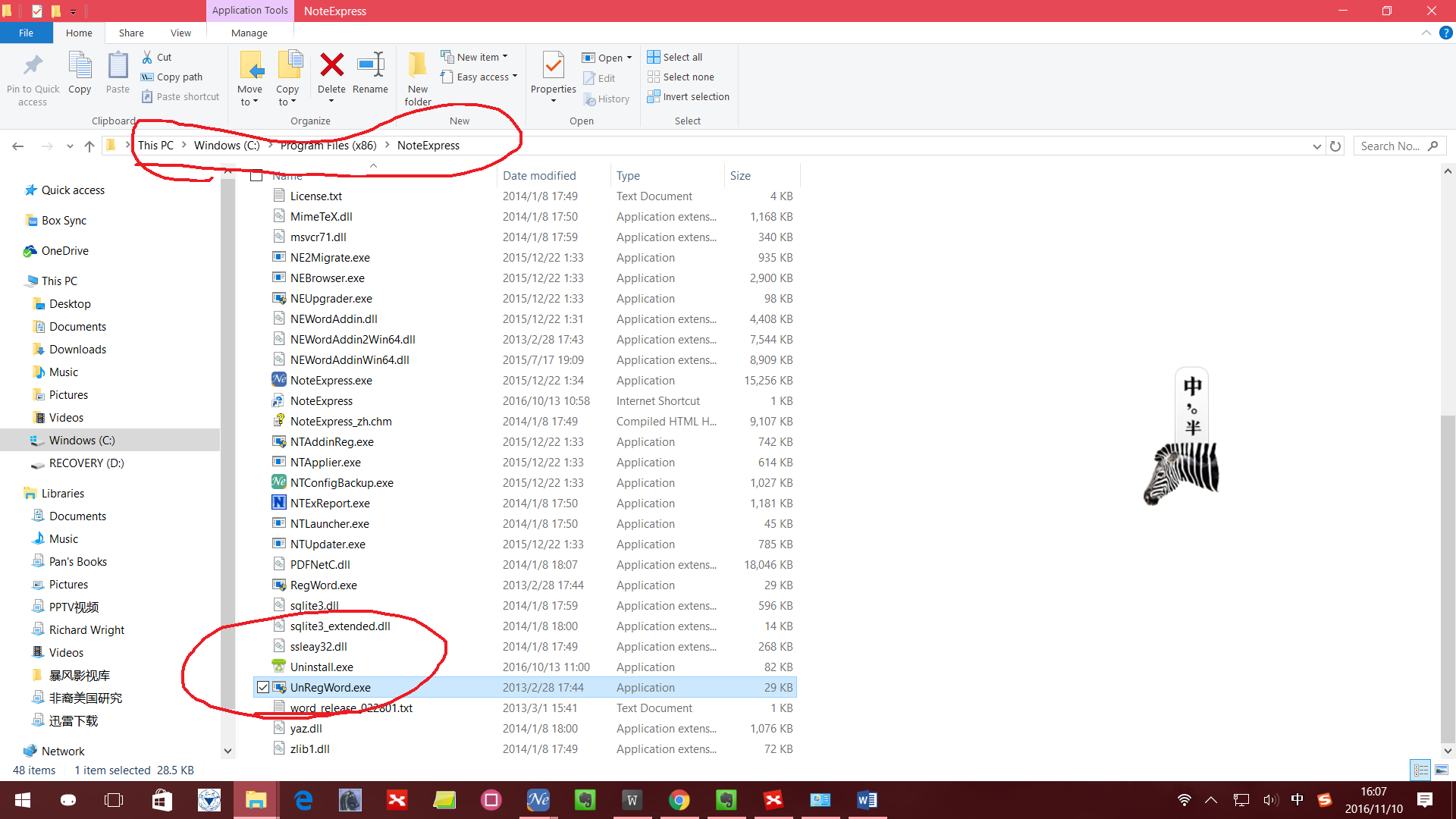Open the Copy to dropdown
1456x819 pixels.
(x=287, y=96)
